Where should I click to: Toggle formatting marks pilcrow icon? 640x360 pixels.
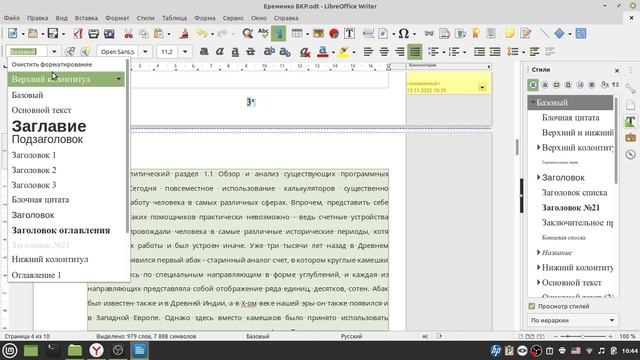tap(279, 33)
